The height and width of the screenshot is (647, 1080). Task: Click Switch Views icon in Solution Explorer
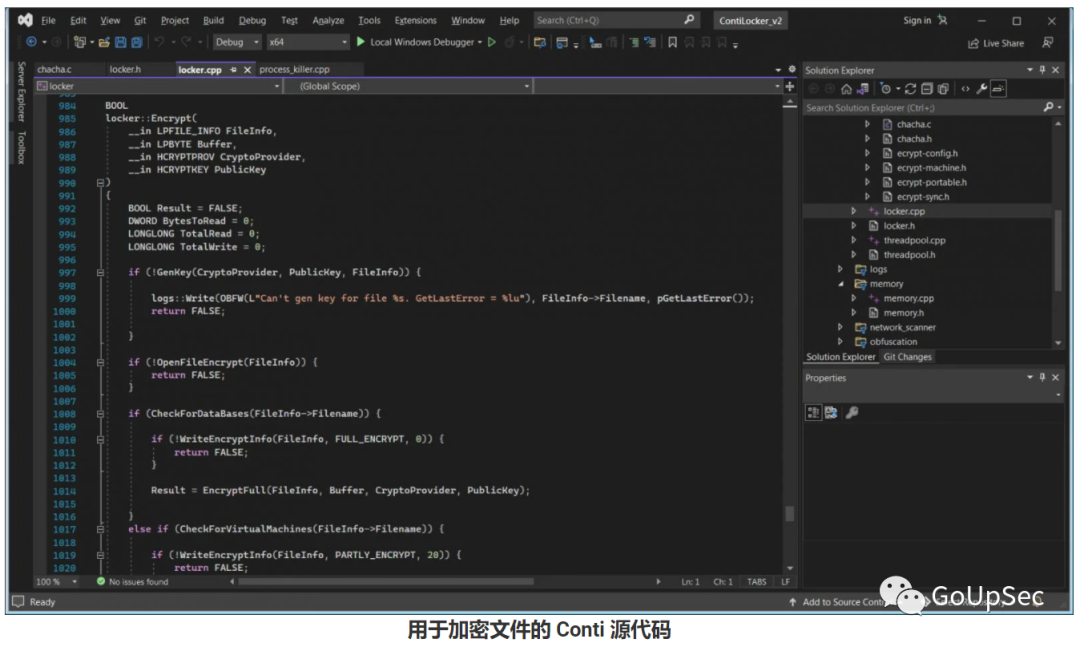click(862, 88)
